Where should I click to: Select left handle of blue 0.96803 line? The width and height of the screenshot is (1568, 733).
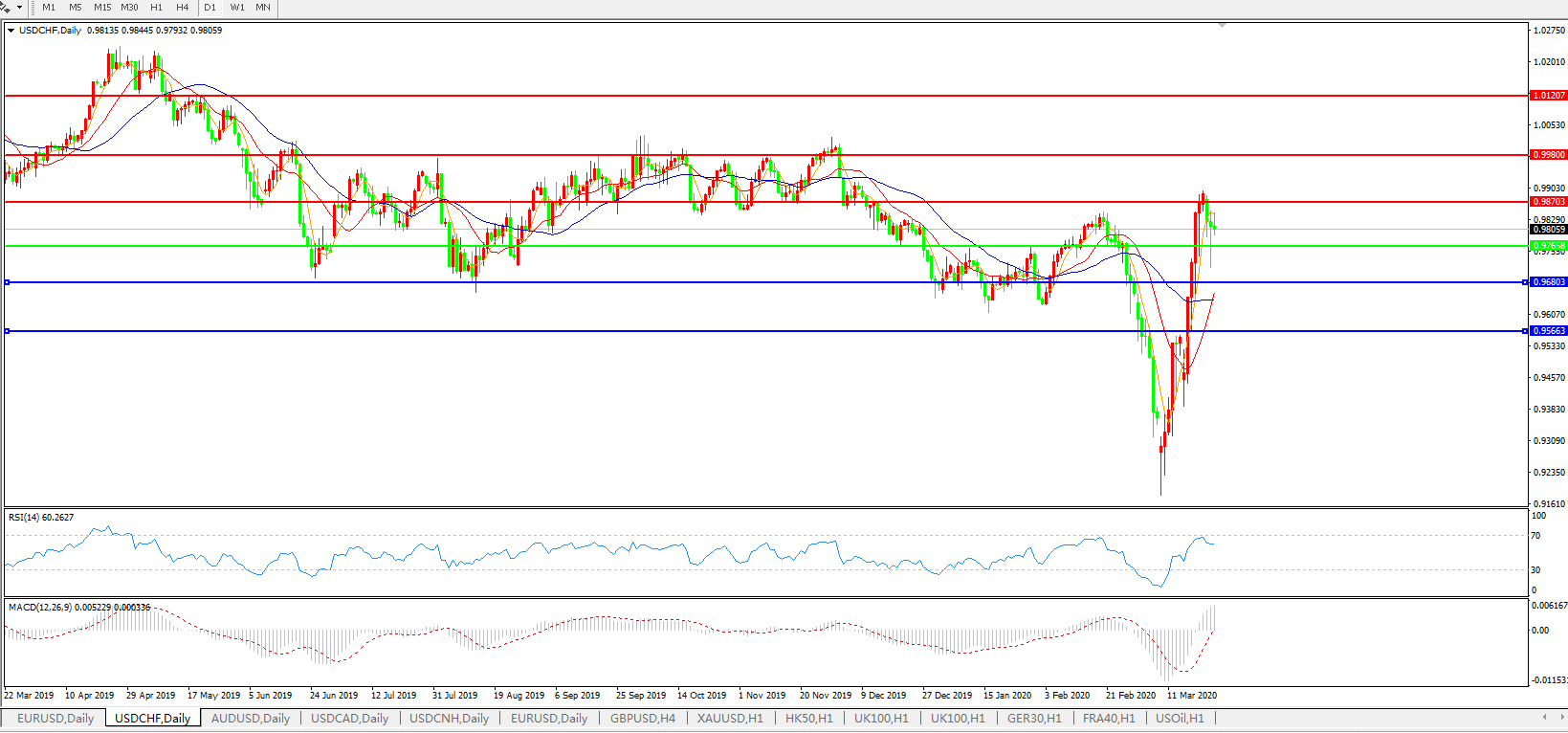tap(8, 282)
